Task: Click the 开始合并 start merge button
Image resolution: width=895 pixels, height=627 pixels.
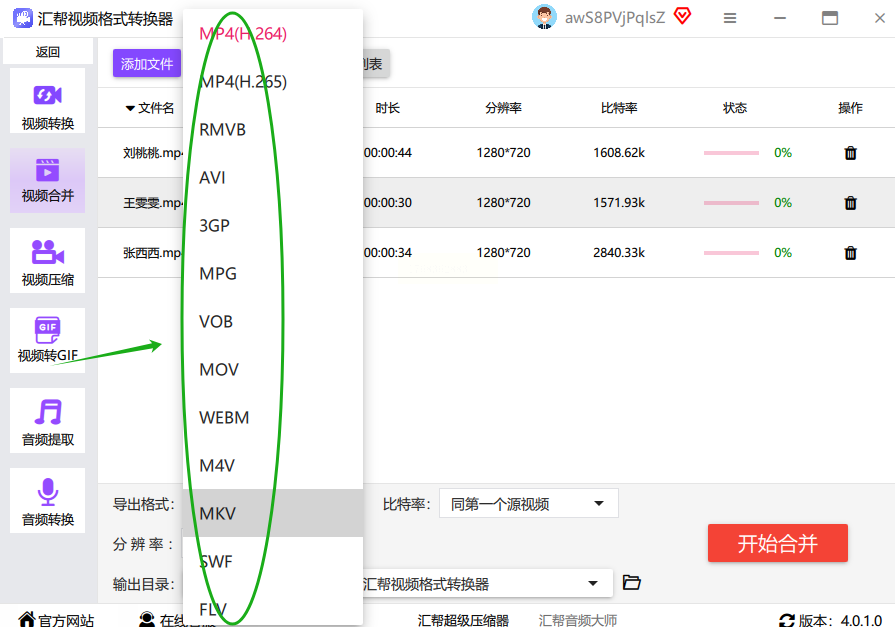Action: tap(777, 543)
